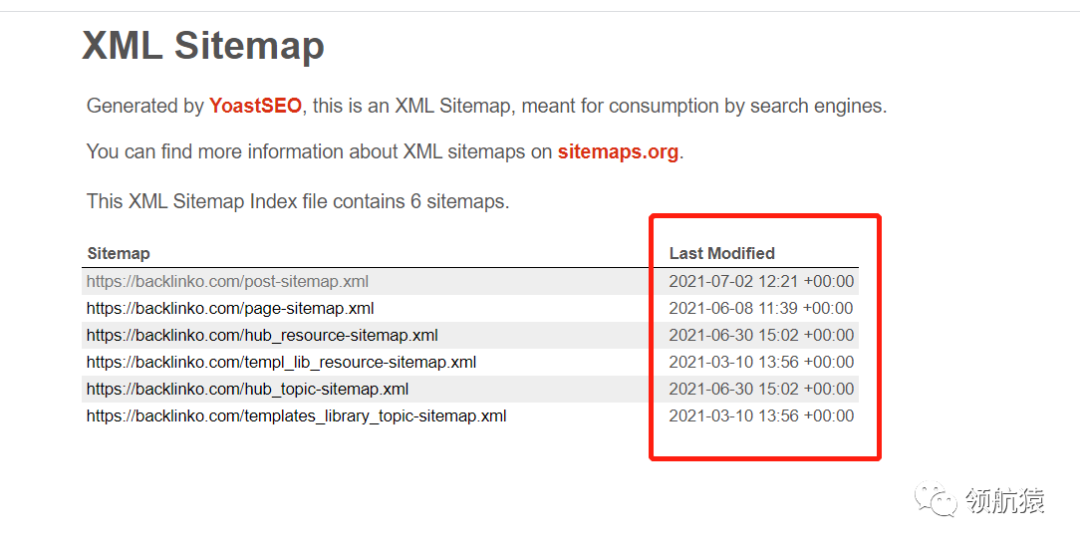Open the templ_lib_resource-sitemap.xml link
This screenshot has height=549, width=1080.
[x=281, y=363]
